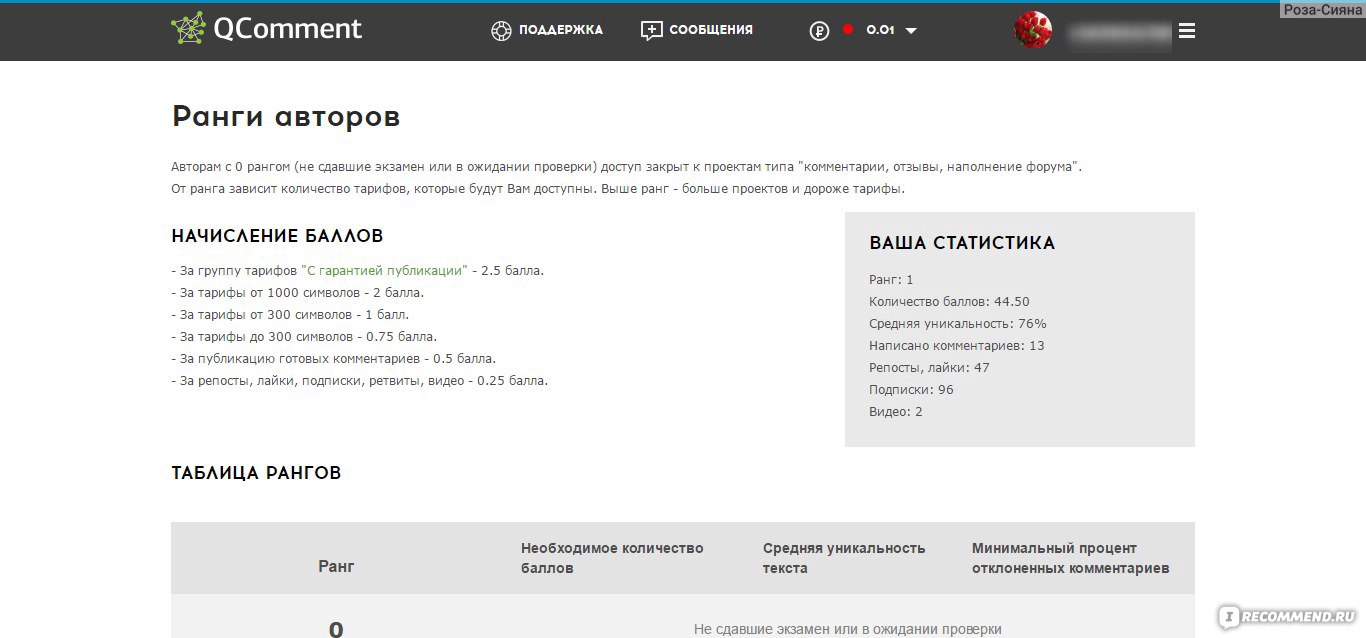Open the Сообщения menu item

710,30
